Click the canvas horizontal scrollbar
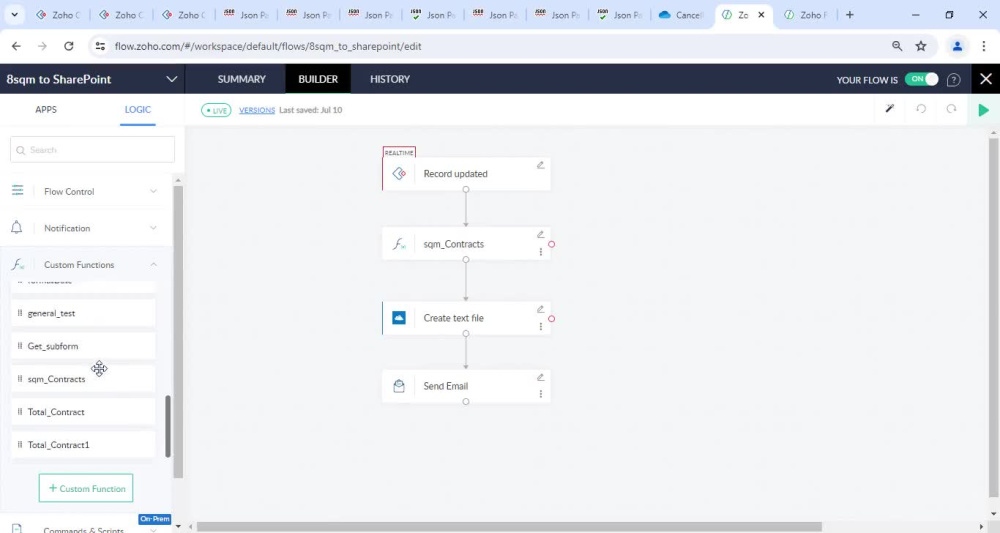1000x533 pixels. pyautogui.click(x=509, y=527)
